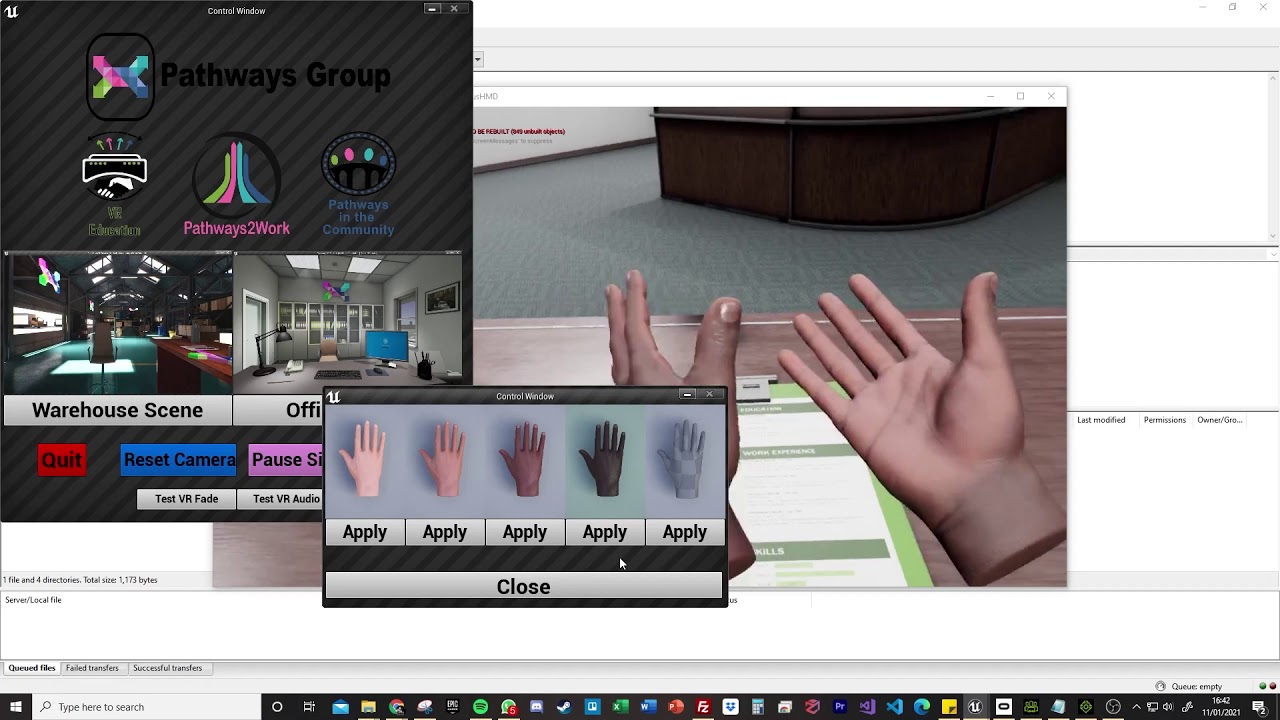Click the Windows search box
The width and height of the screenshot is (1280, 720).
[145, 707]
